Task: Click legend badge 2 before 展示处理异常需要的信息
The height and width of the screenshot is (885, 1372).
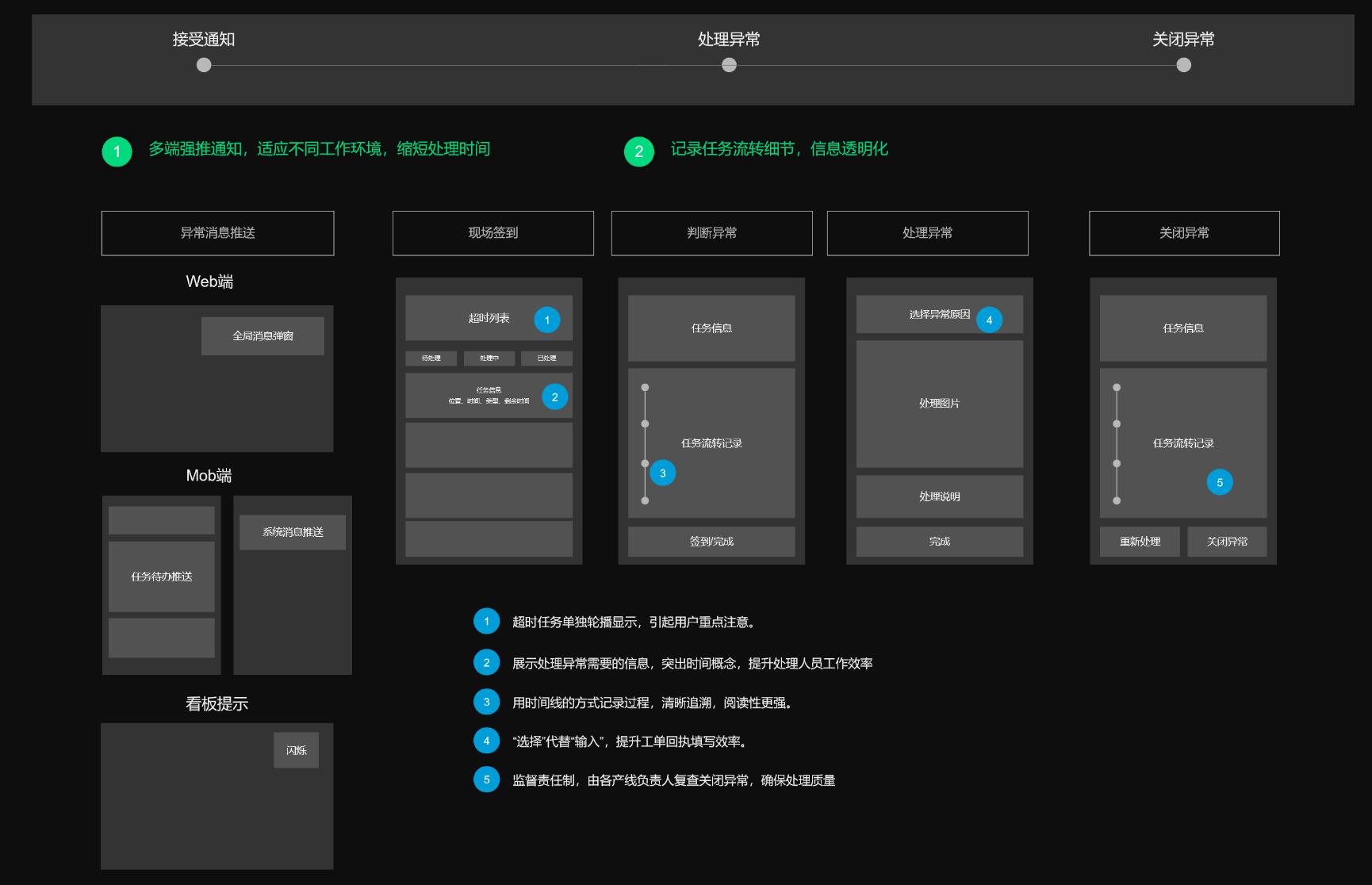Action: (x=487, y=662)
